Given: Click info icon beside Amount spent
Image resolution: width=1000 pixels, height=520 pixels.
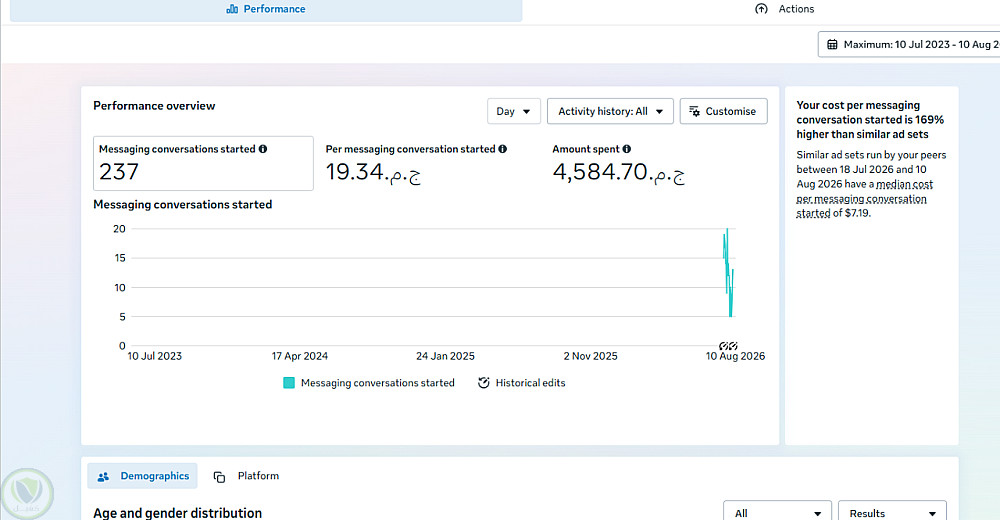Looking at the screenshot, I should click(x=627, y=149).
